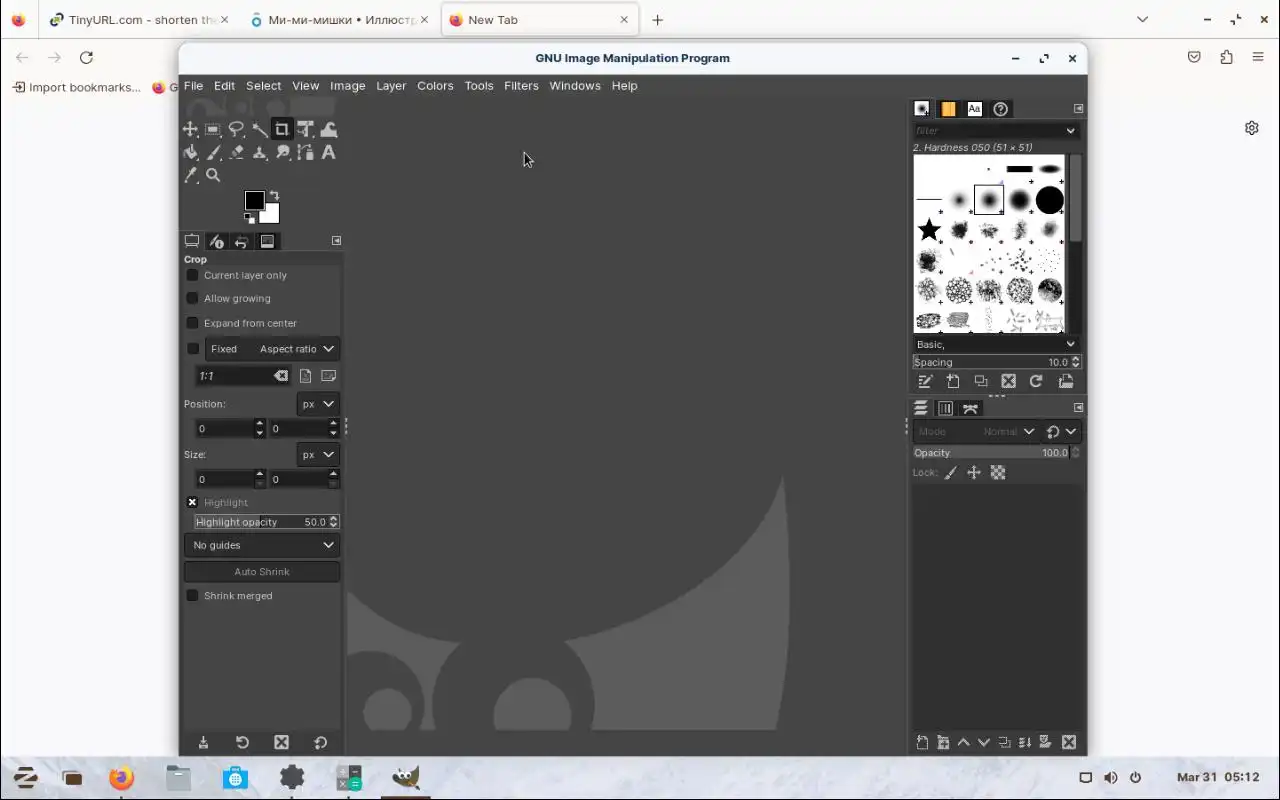The height and width of the screenshot is (800, 1280).
Task: Select the Smudge tool
Action: (282, 152)
